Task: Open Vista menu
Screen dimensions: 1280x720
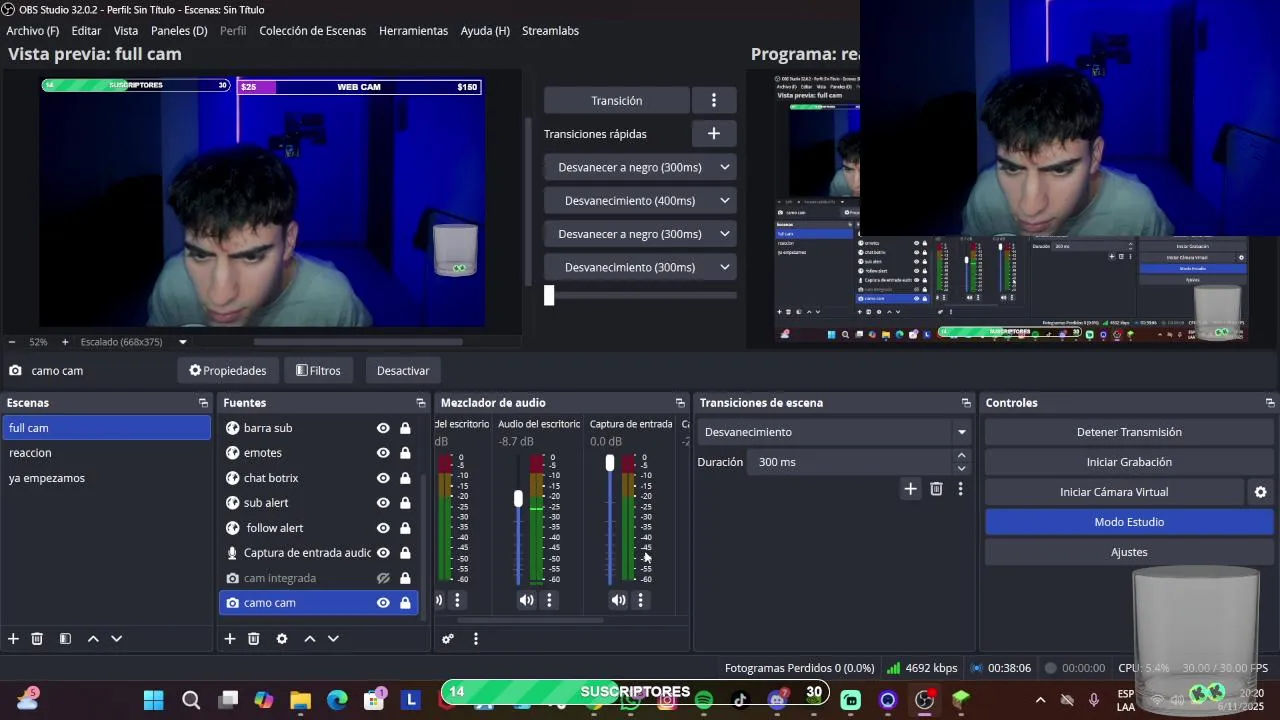Action: 126,31
